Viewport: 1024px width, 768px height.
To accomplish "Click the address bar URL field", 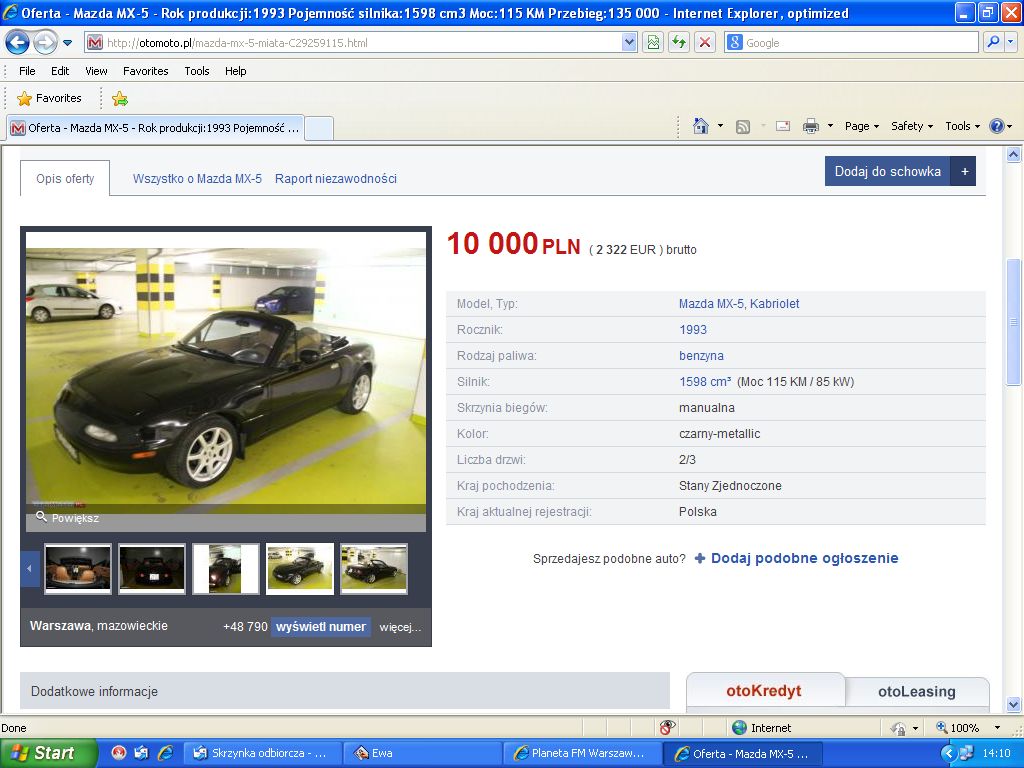I will pyautogui.click(x=353, y=43).
